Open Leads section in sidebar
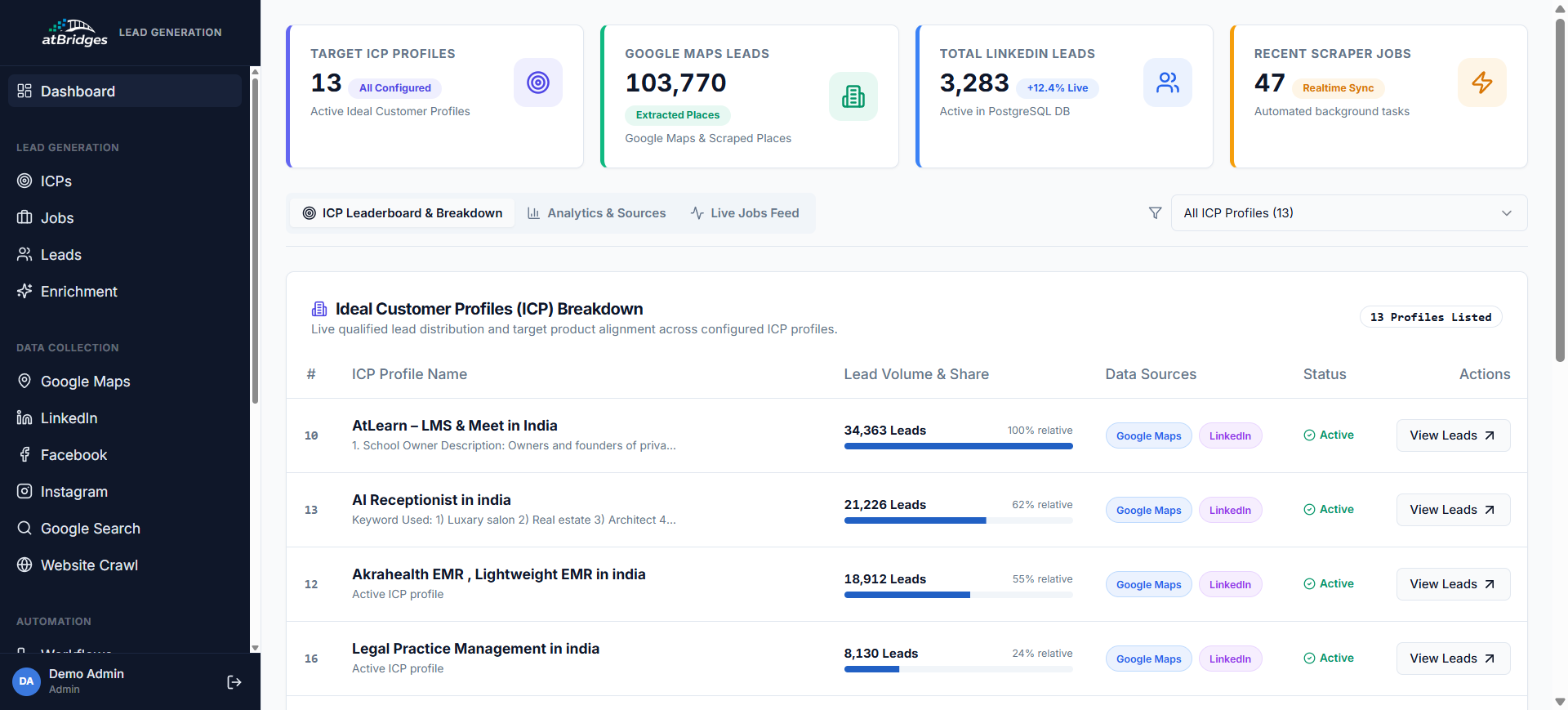The width and height of the screenshot is (1568, 710). (x=125, y=254)
